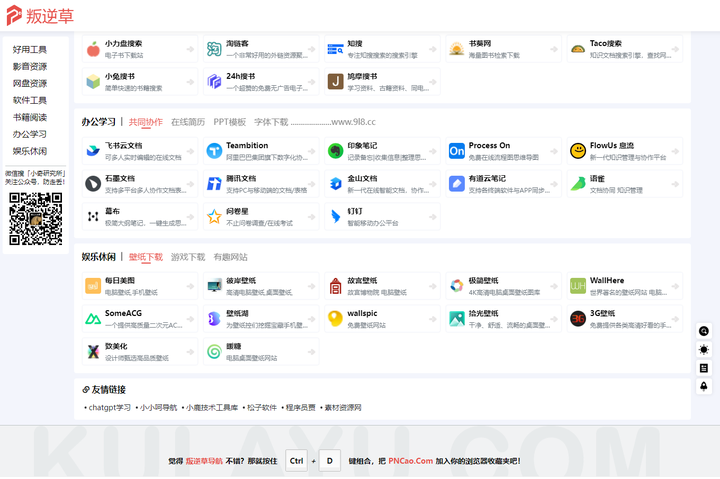
Task: Open the 石墨文档 icon
Action: [x=93, y=184]
